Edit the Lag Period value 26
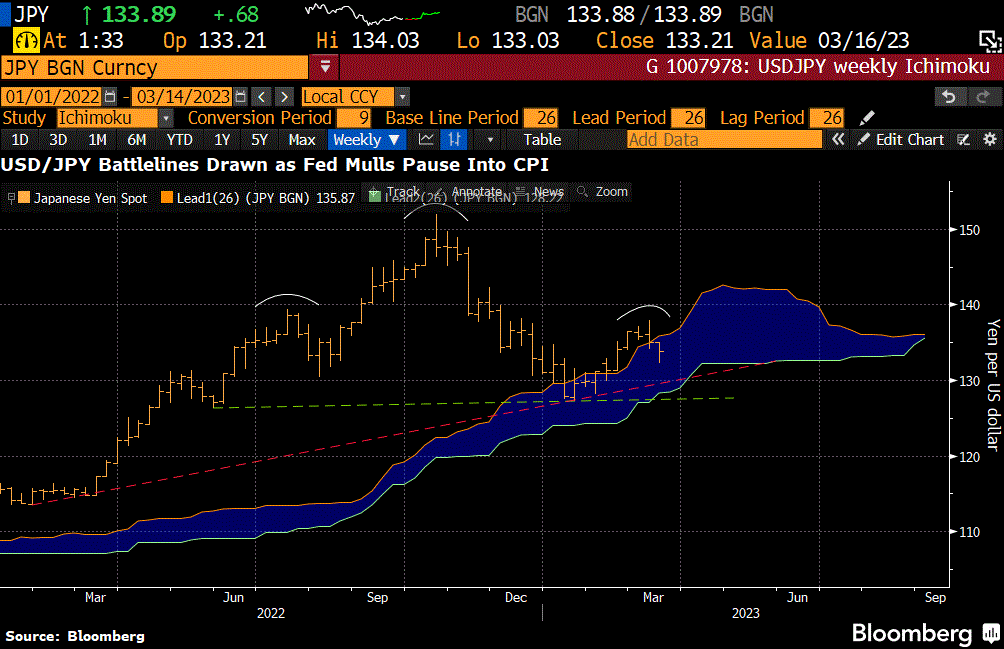The height and width of the screenshot is (649, 1004). click(x=827, y=118)
